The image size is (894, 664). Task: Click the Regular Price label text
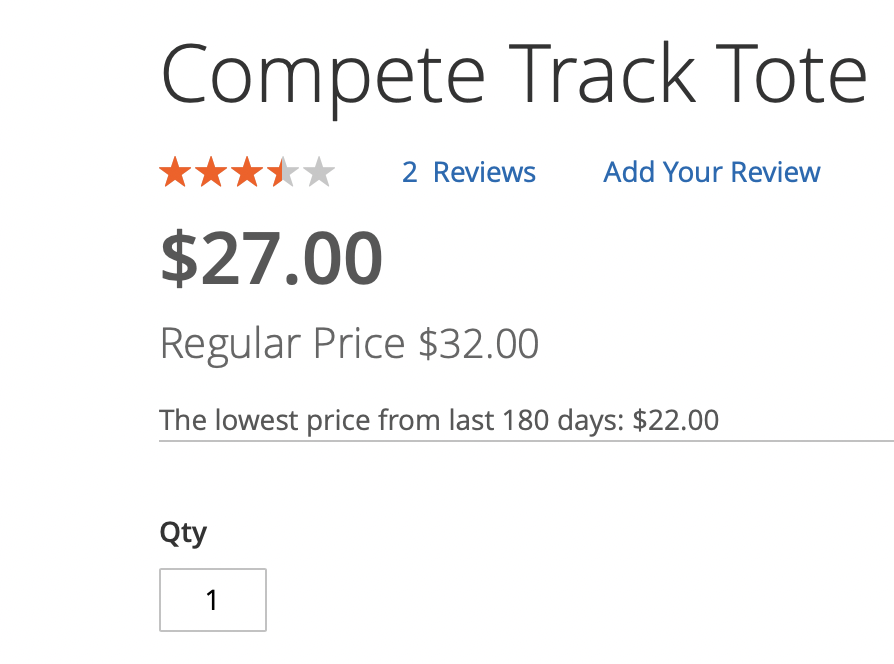(283, 344)
